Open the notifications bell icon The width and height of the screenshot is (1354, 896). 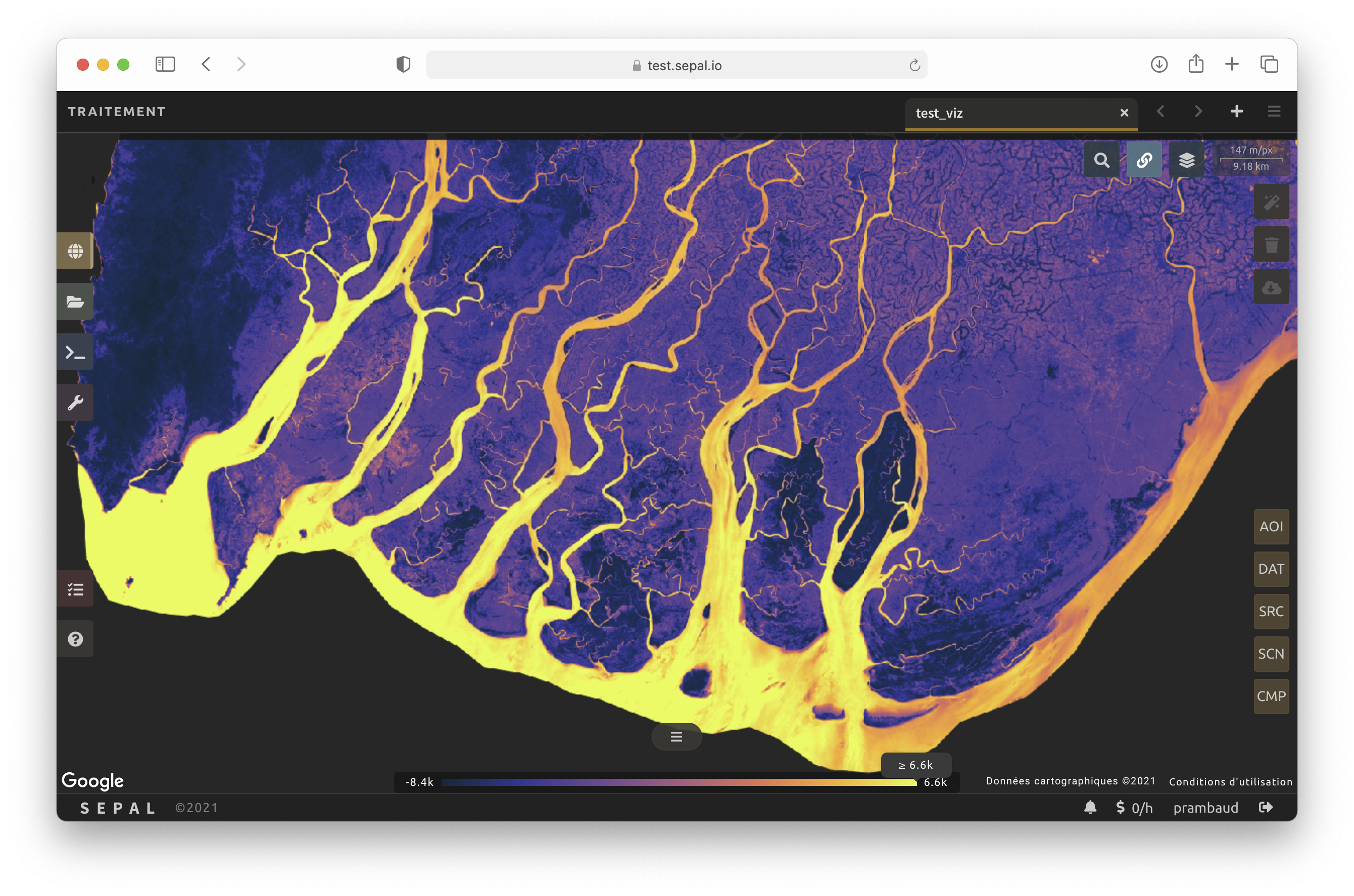(1090, 808)
